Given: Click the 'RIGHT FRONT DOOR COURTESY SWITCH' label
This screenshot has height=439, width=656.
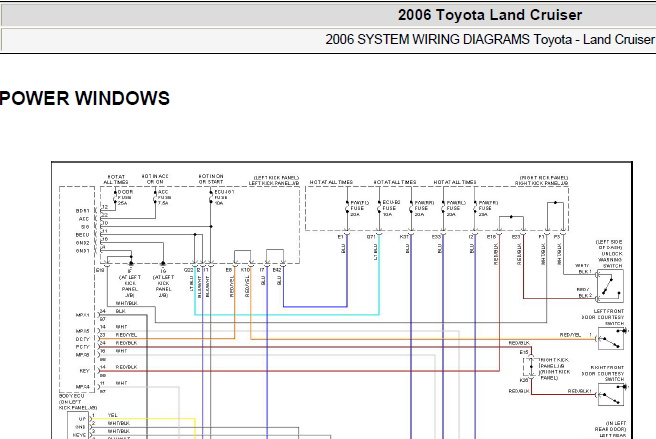Looking at the screenshot, I should (x=603, y=373).
